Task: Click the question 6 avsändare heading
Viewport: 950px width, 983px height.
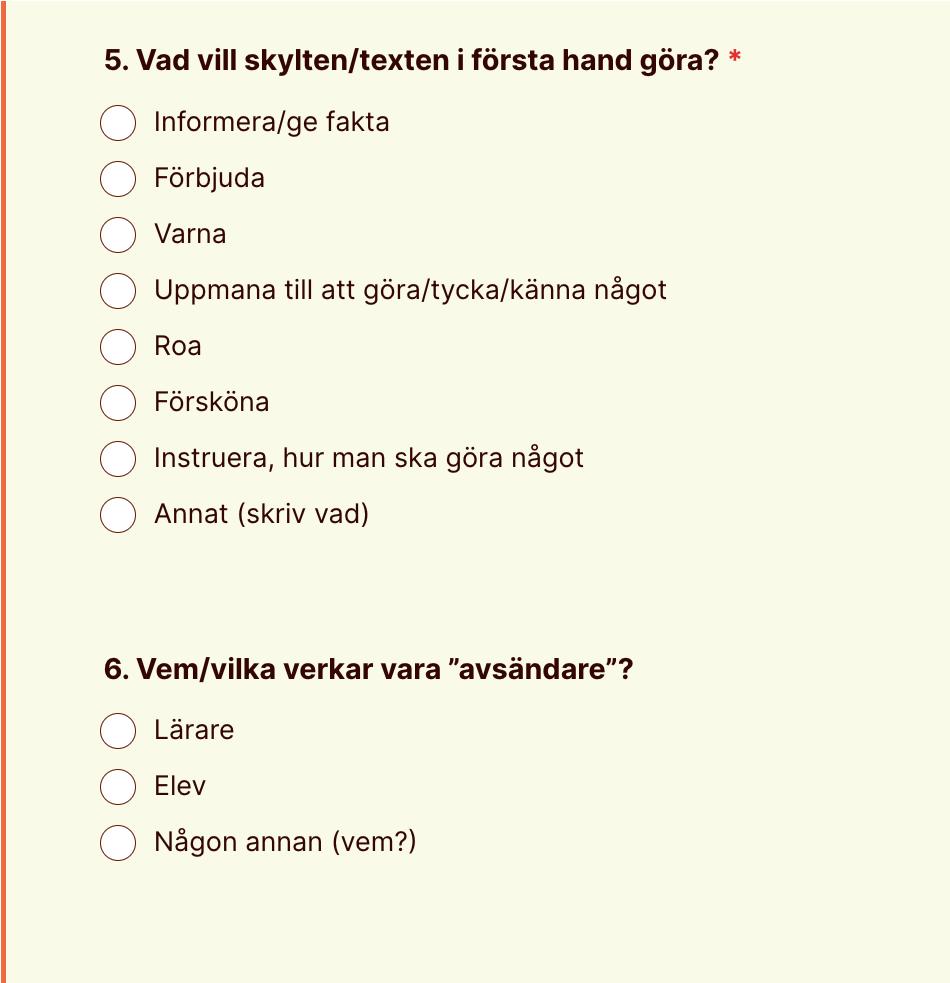Action: (369, 669)
